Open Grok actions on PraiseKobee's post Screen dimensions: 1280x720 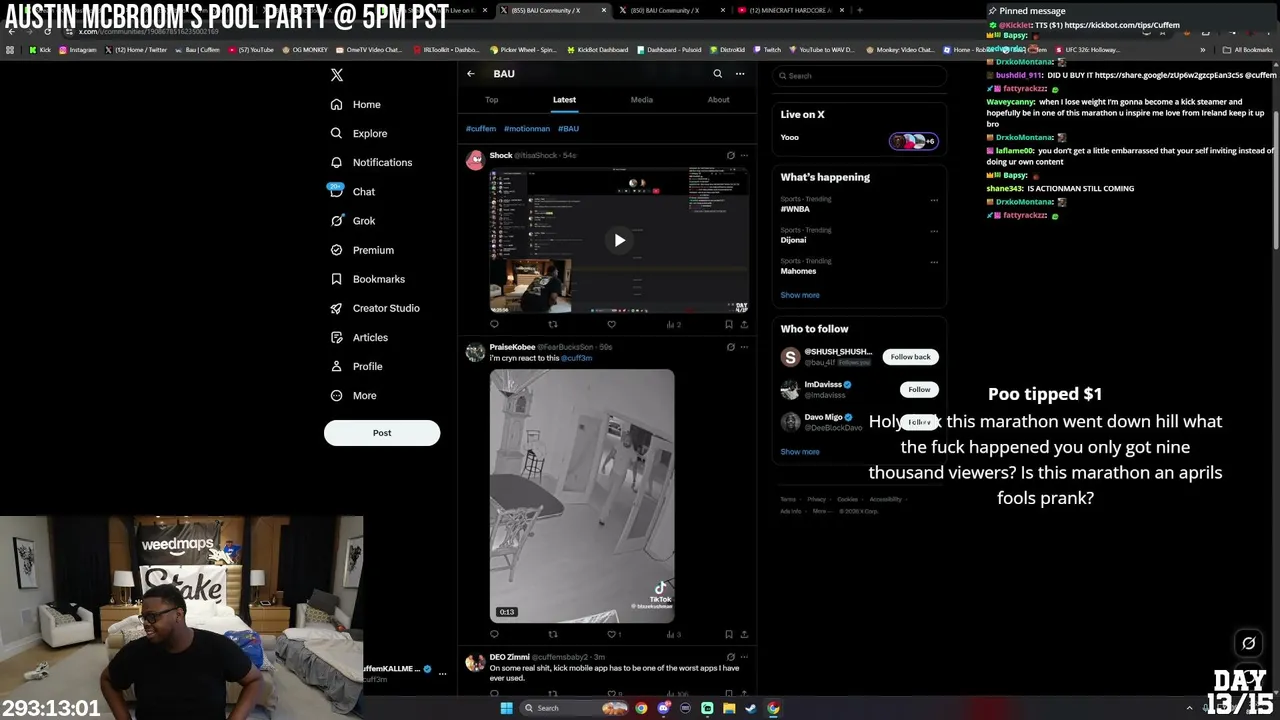coord(730,347)
